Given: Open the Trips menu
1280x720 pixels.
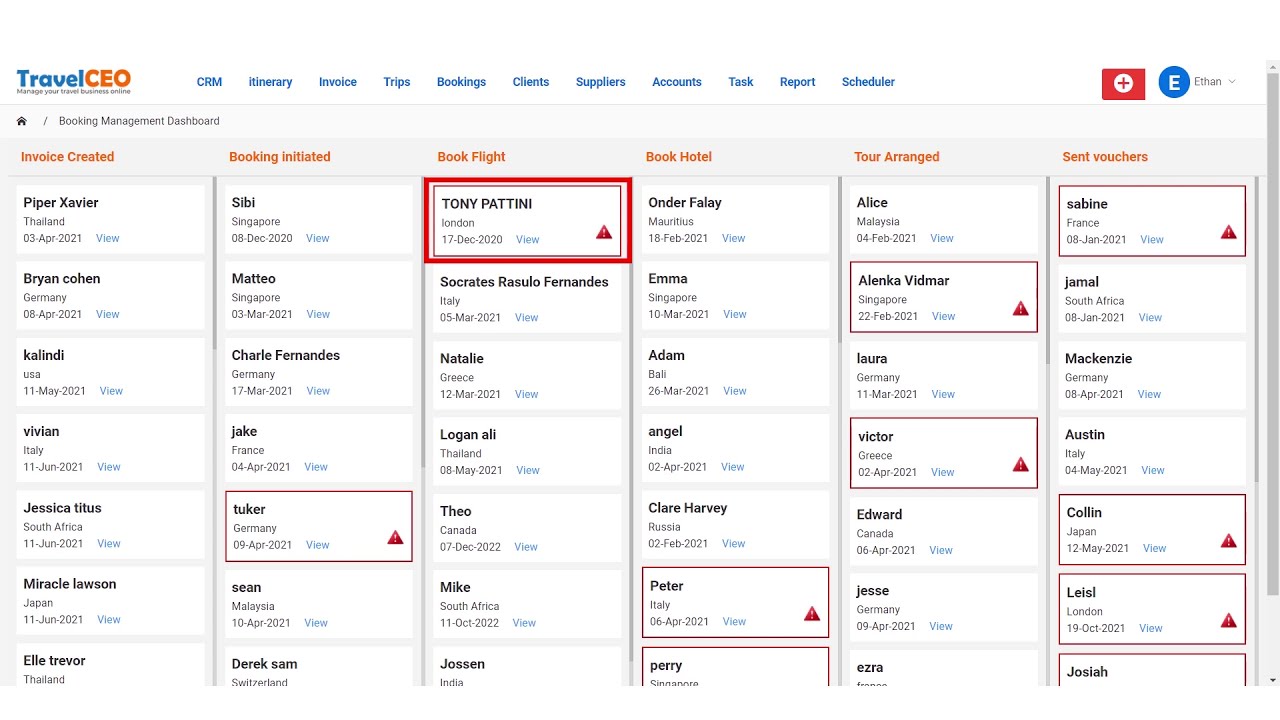Looking at the screenshot, I should (x=397, y=82).
